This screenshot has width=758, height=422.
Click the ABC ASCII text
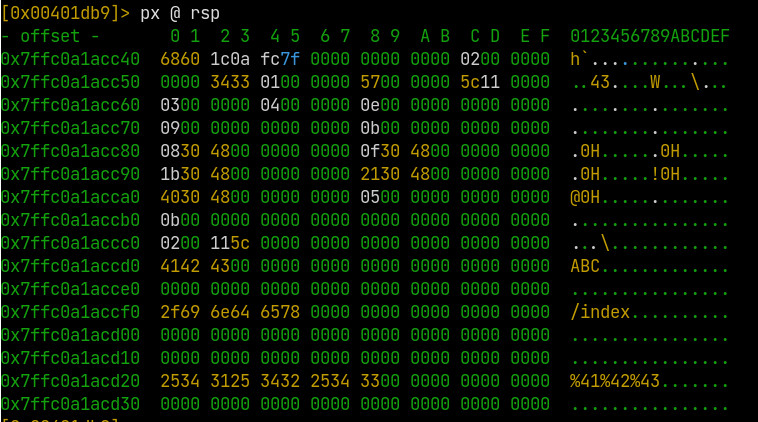click(x=585, y=266)
